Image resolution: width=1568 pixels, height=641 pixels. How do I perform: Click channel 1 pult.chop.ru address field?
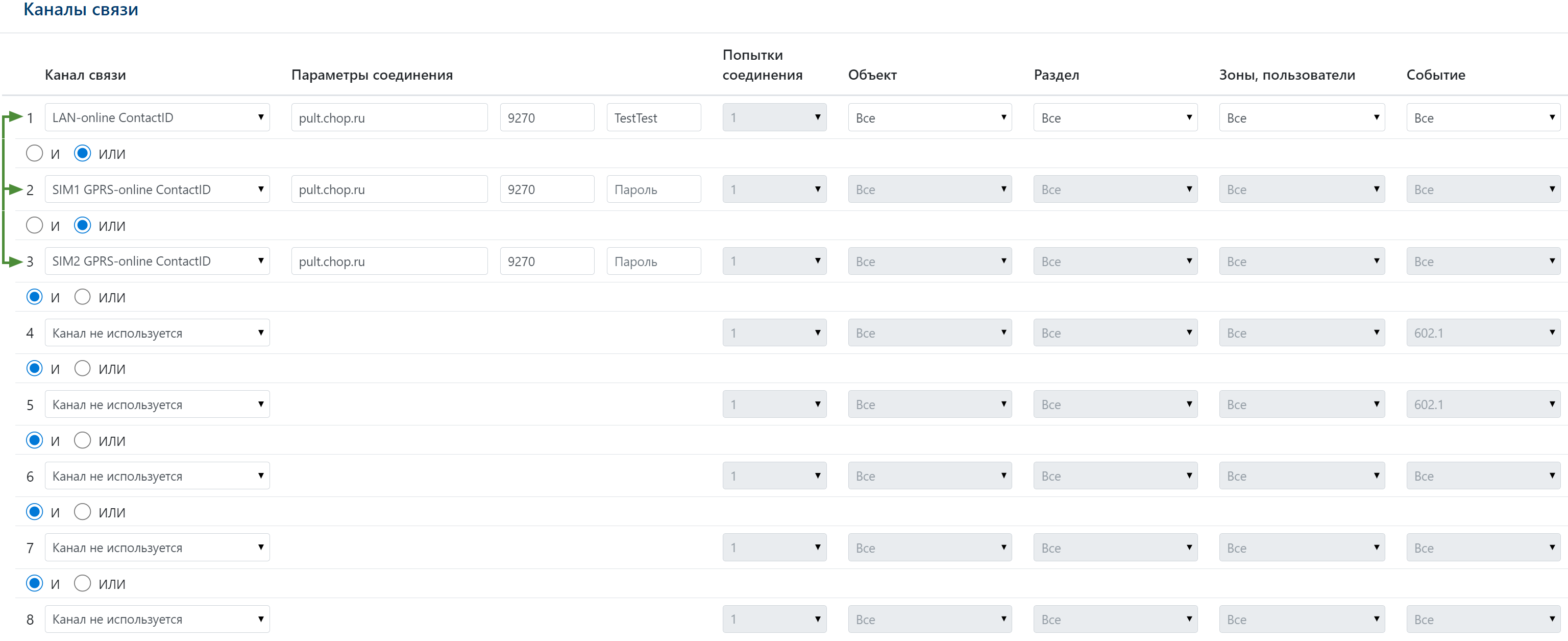pyautogui.click(x=389, y=117)
